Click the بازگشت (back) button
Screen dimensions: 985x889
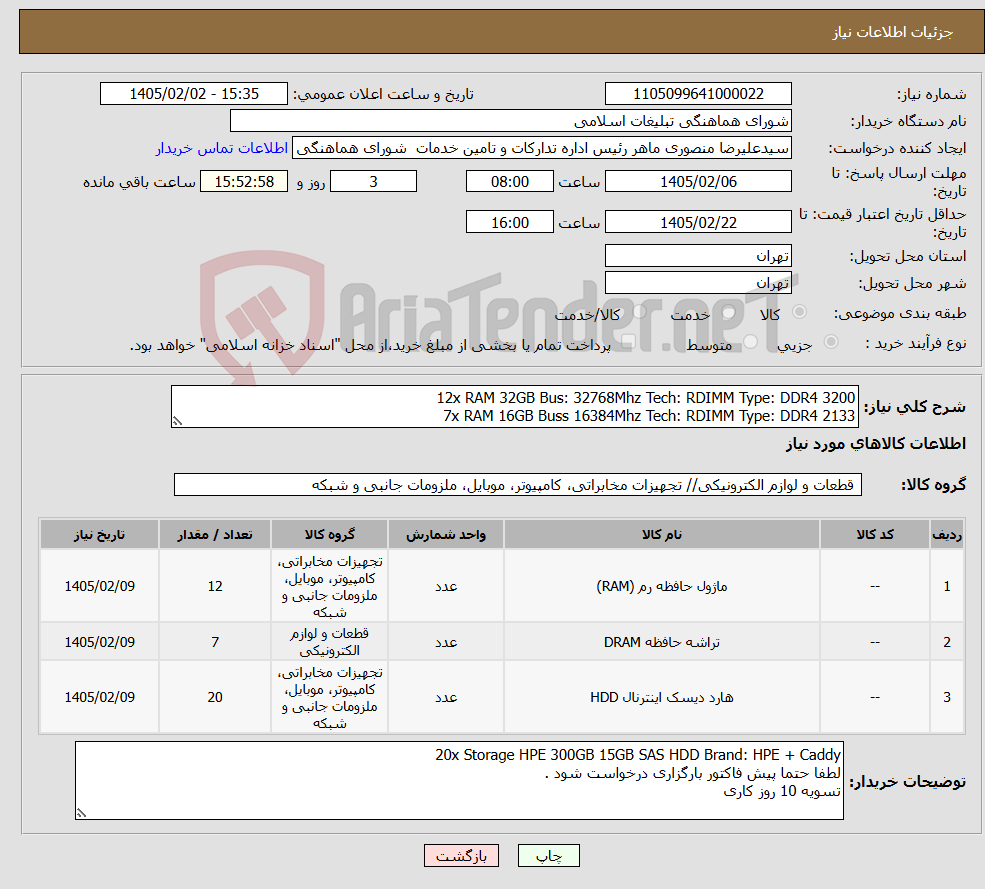click(461, 856)
